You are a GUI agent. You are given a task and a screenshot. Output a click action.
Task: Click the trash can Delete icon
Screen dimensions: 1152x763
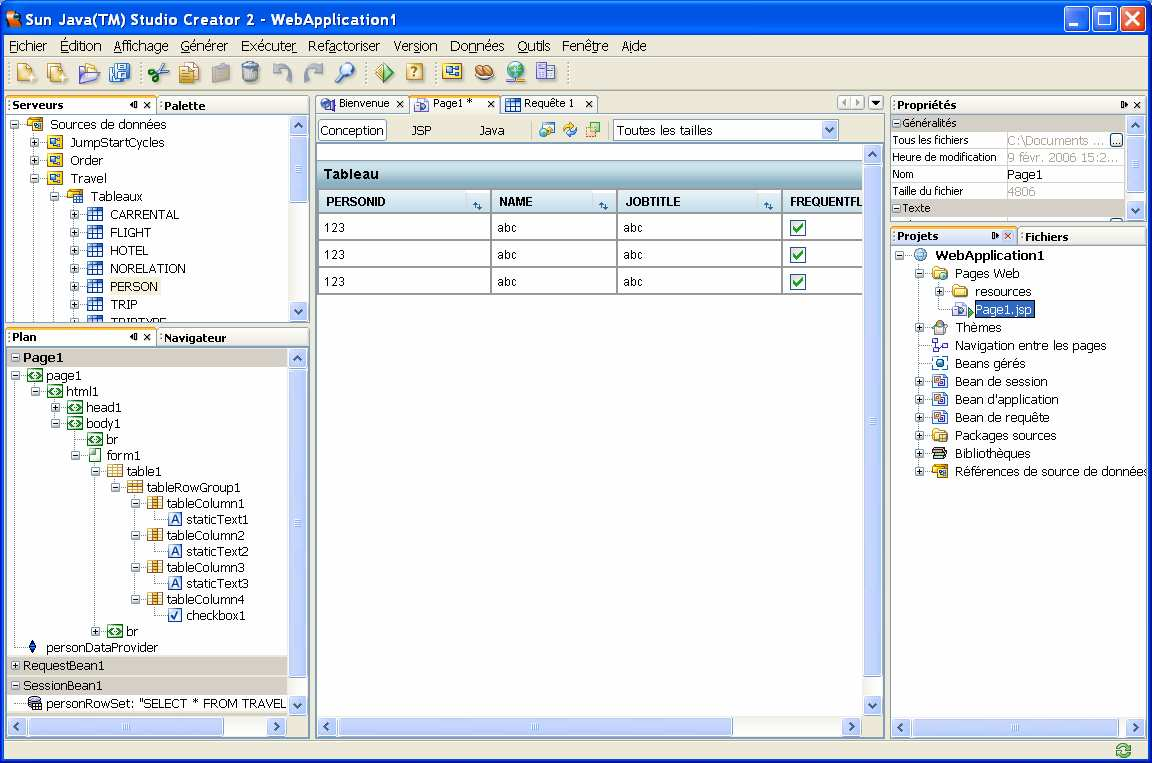pyautogui.click(x=251, y=72)
